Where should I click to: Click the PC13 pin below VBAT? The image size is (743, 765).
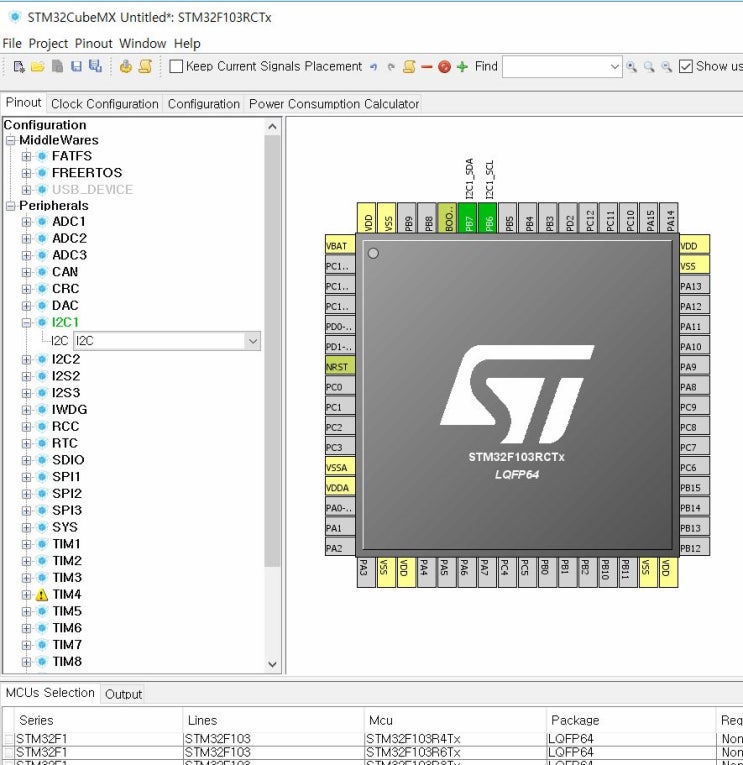pyautogui.click(x=340, y=266)
